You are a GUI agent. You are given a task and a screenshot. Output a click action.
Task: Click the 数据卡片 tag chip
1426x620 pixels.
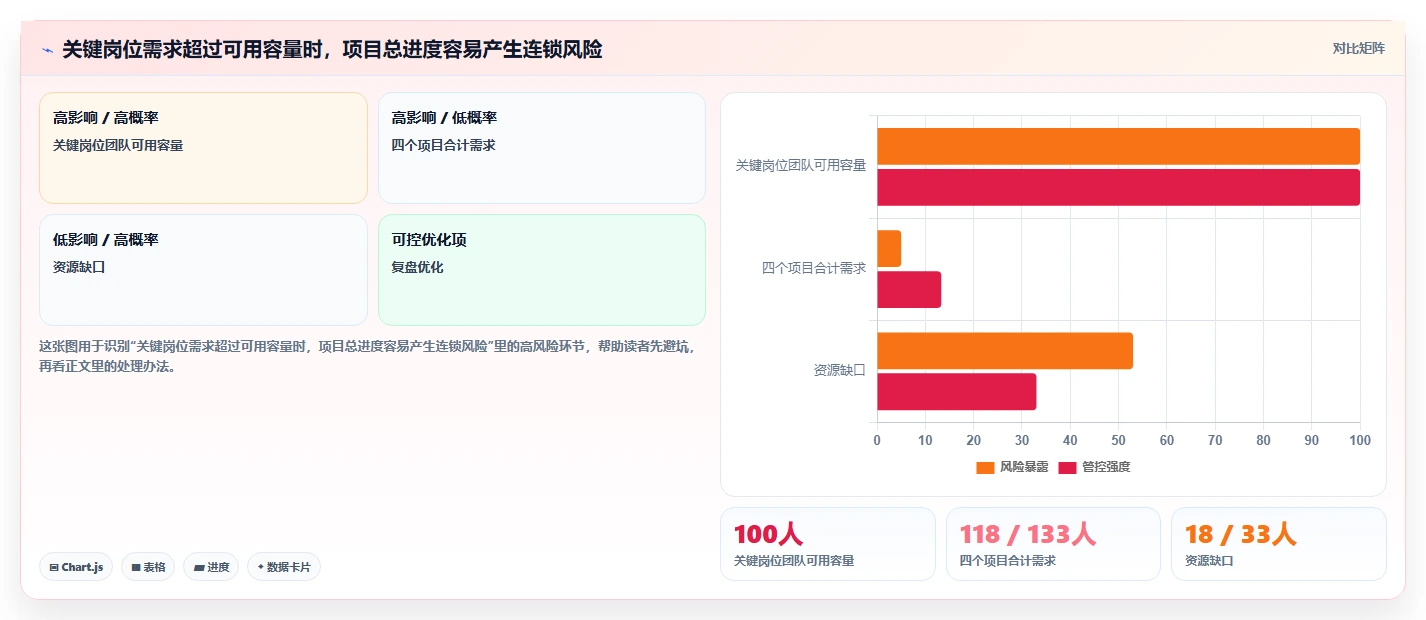pyautogui.click(x=284, y=567)
